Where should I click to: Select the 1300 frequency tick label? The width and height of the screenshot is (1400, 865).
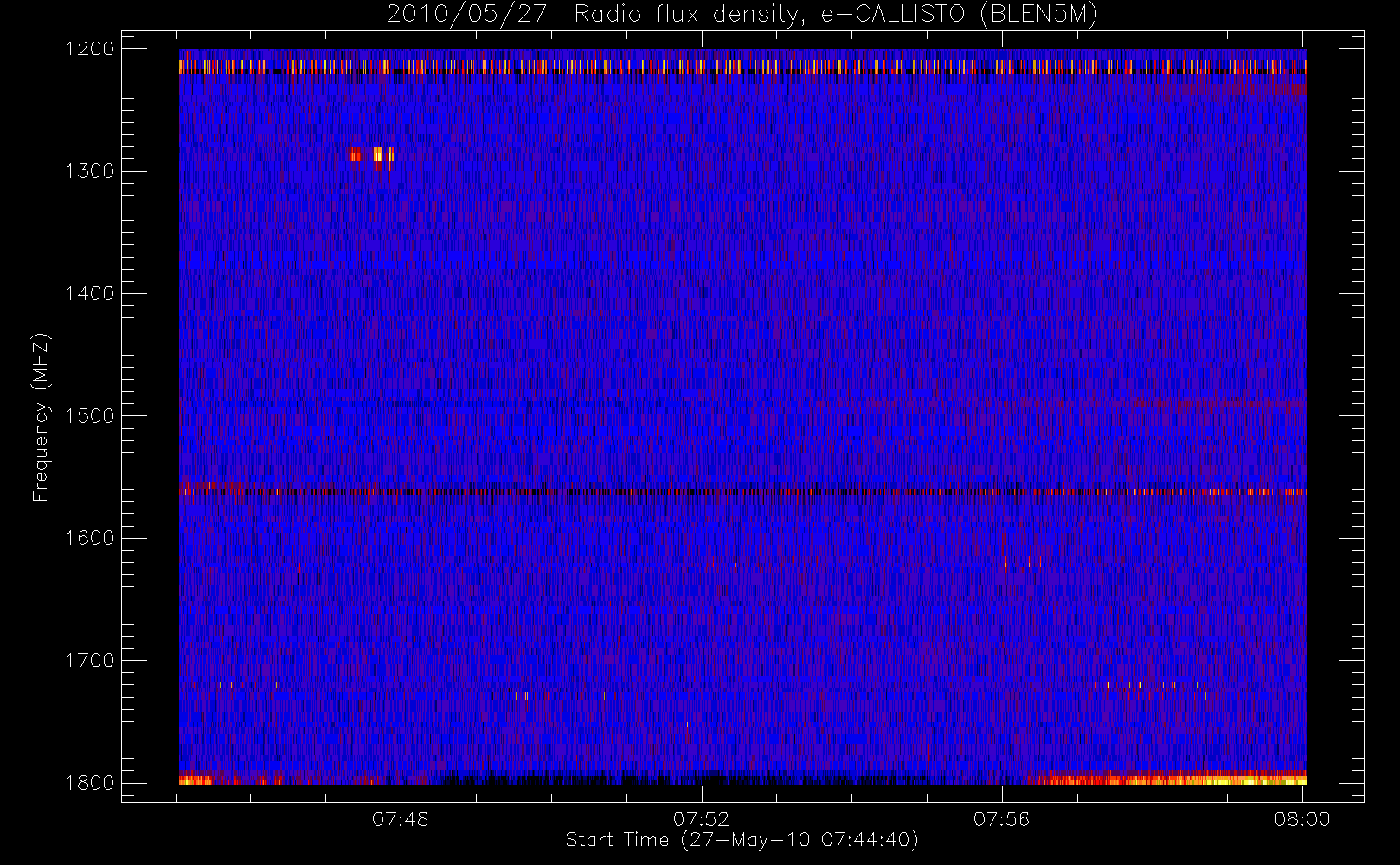tap(90, 171)
